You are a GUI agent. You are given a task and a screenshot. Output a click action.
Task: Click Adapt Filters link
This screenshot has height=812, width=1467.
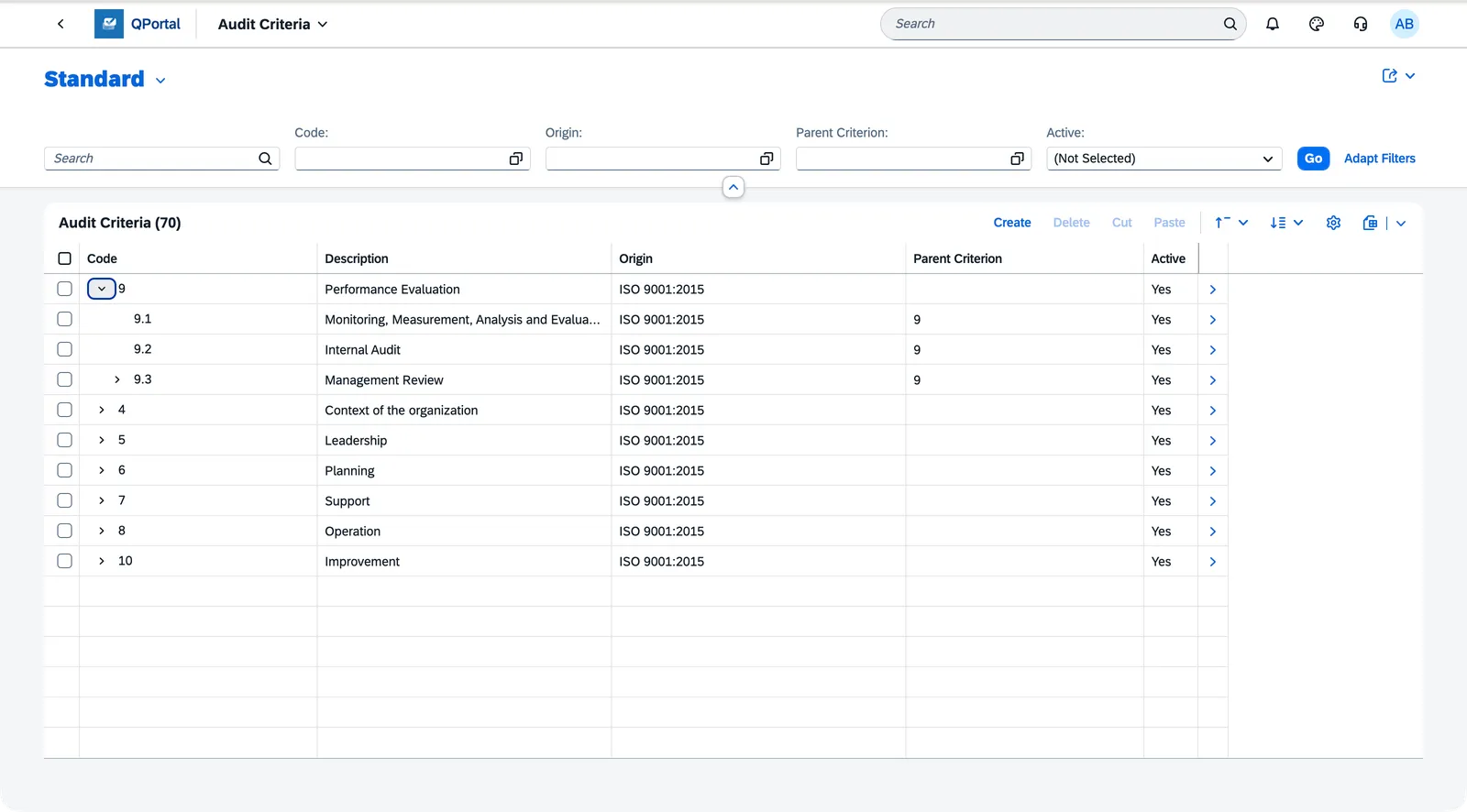(1380, 159)
